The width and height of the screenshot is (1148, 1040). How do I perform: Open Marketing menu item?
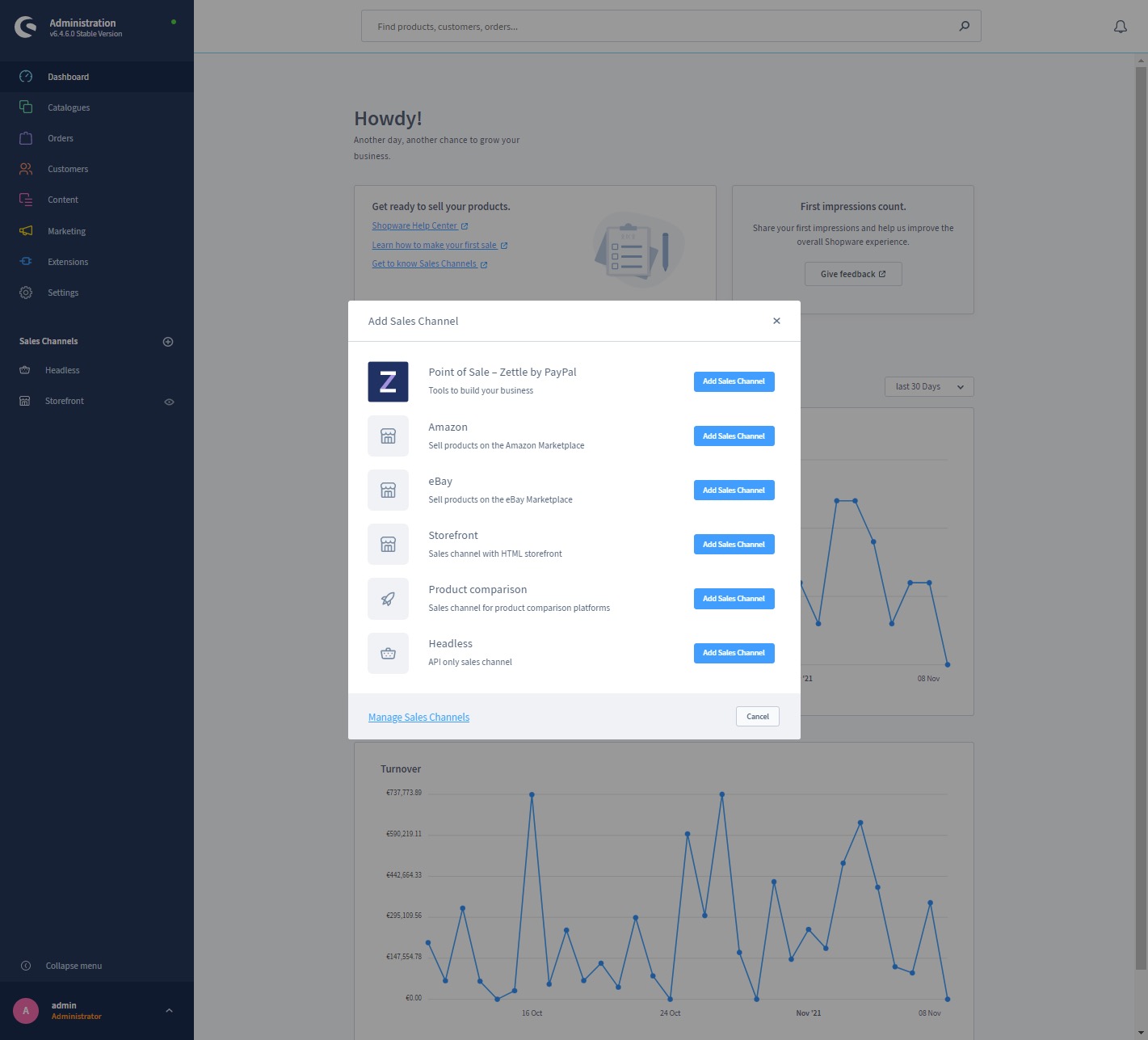click(x=97, y=231)
